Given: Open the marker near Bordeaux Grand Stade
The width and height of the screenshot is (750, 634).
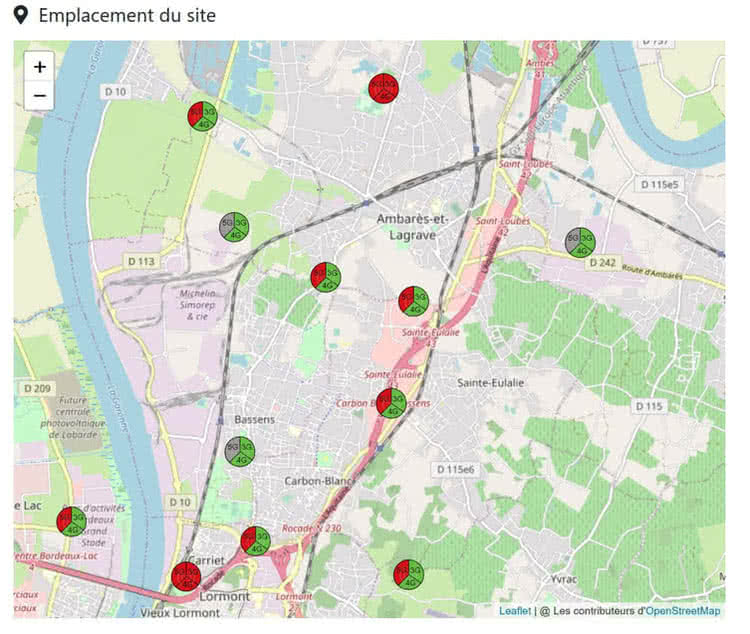Looking at the screenshot, I should (x=71, y=521).
